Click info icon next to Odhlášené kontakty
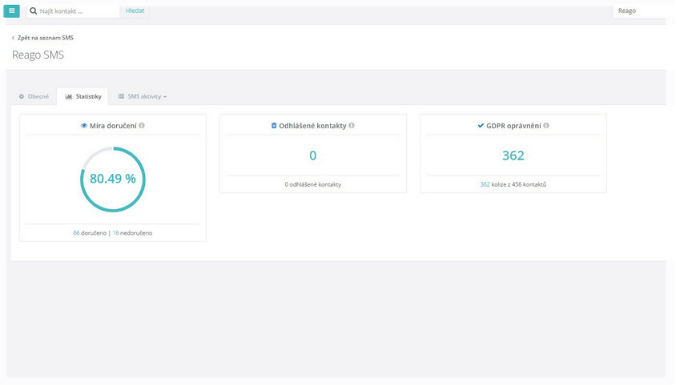Viewport: 675px width, 385px height. (x=352, y=125)
